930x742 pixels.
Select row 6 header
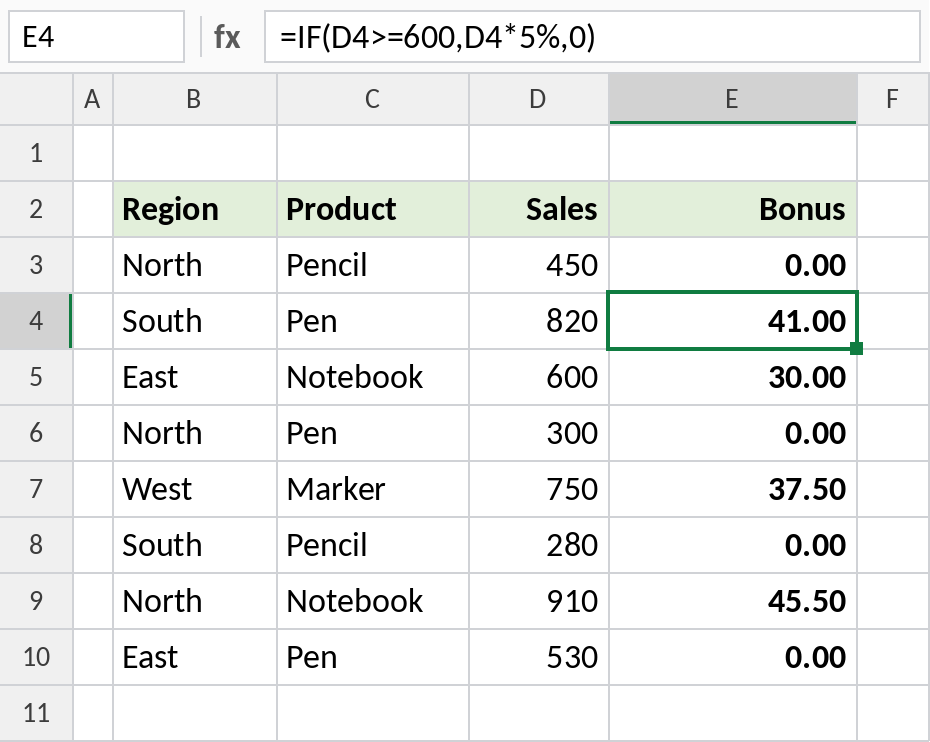click(36, 433)
